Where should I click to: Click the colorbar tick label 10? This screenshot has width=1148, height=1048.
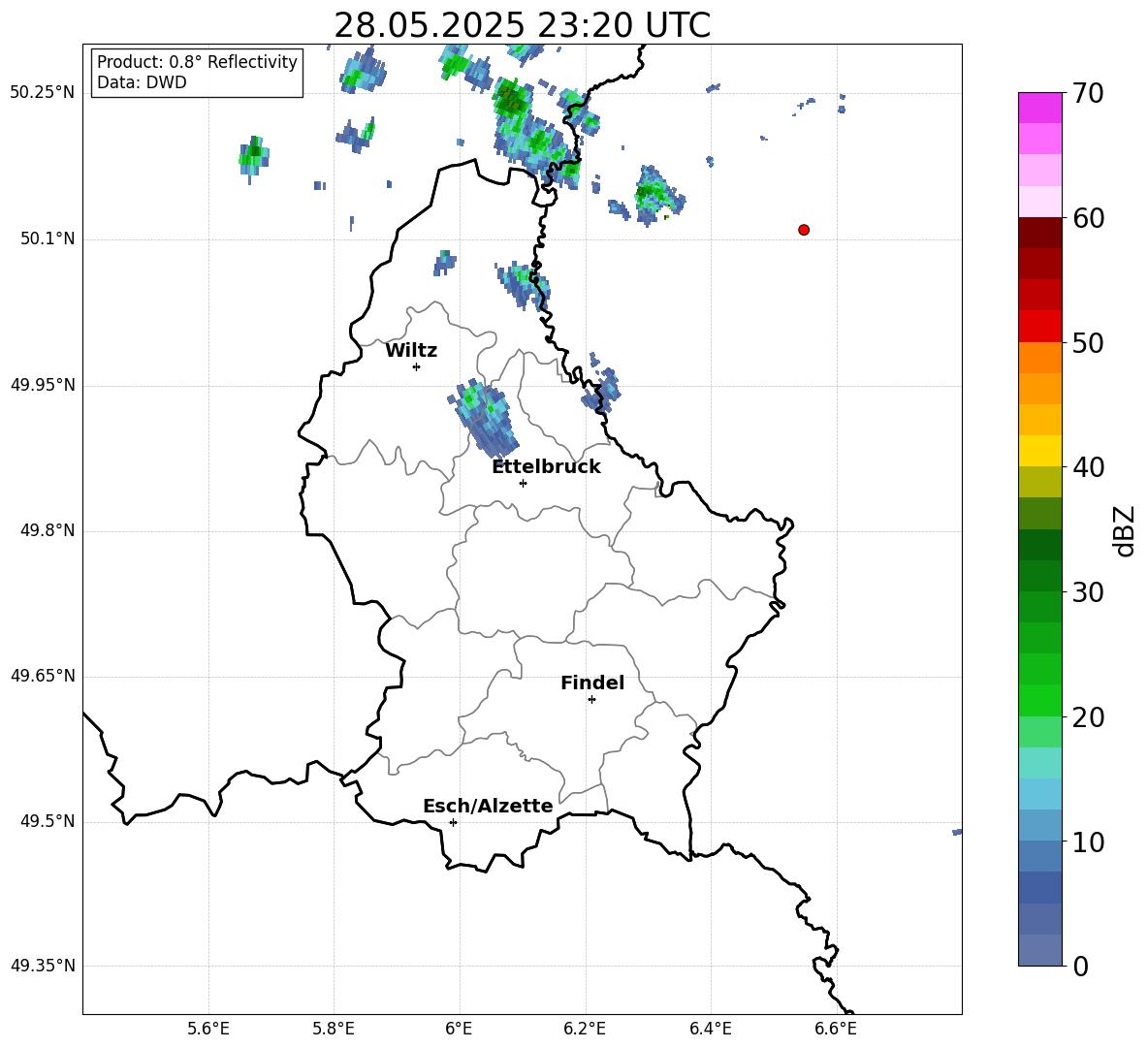(1089, 842)
